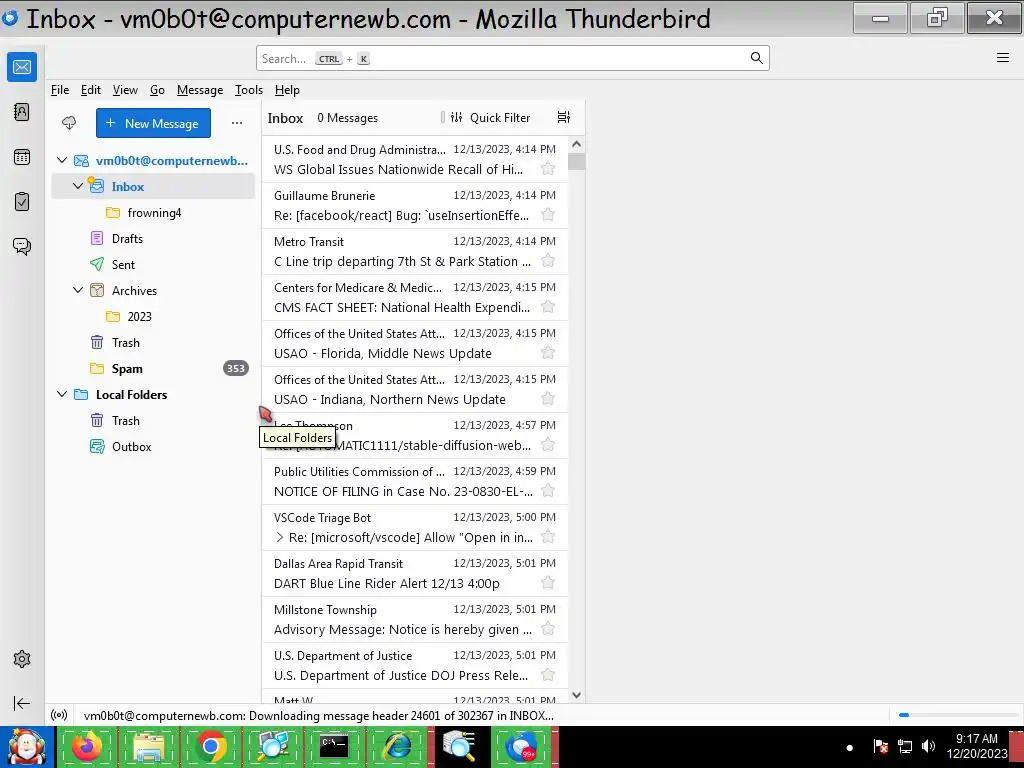Click the network tray icon
The width and height of the screenshot is (1024, 768).
click(x=904, y=746)
